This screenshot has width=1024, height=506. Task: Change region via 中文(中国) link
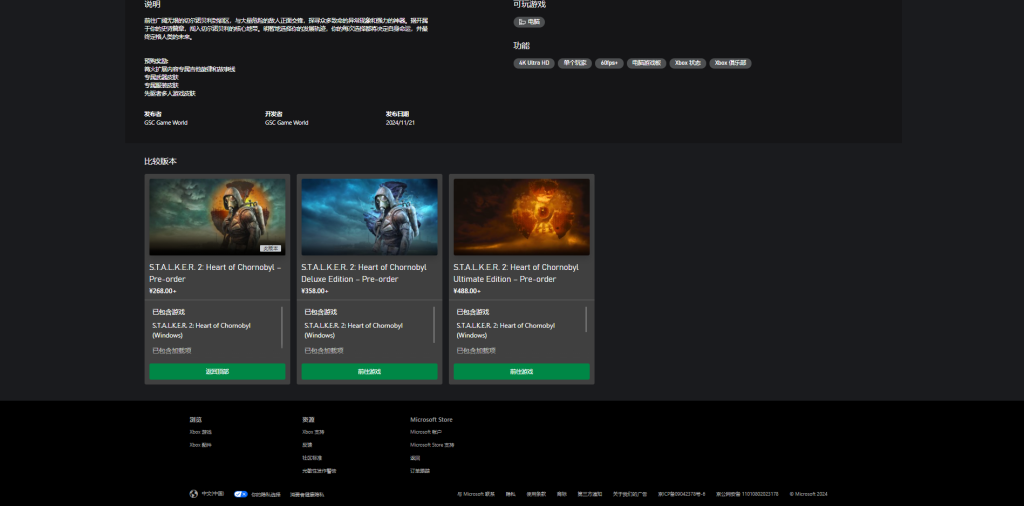(213, 494)
